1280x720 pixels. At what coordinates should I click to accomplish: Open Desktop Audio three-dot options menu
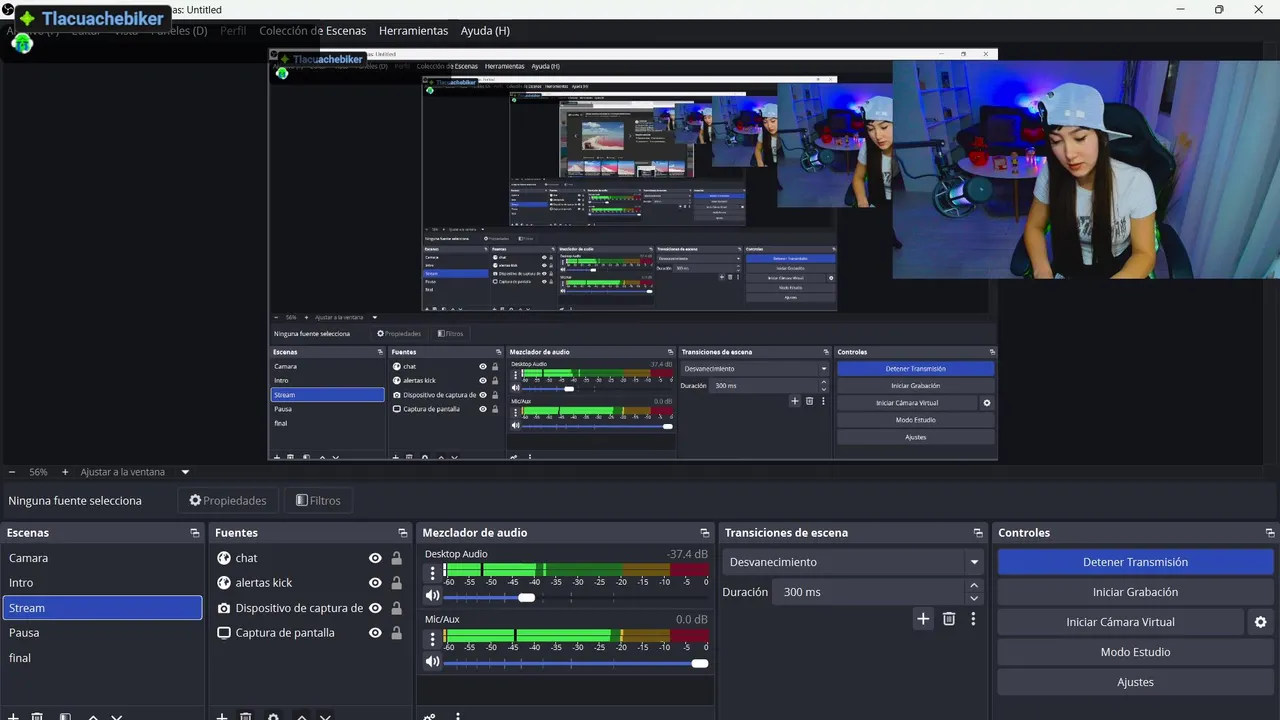pyautogui.click(x=433, y=573)
